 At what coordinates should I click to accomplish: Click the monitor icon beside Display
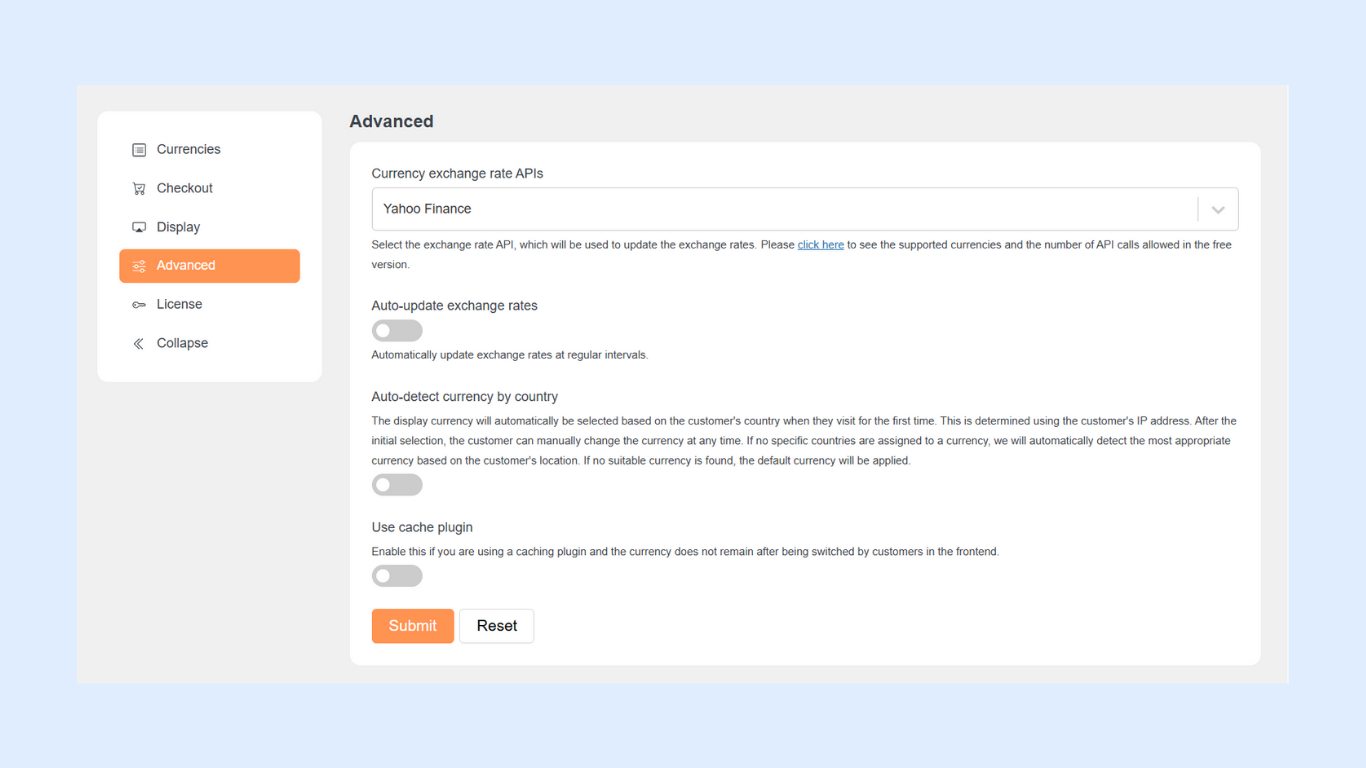pyautogui.click(x=139, y=228)
